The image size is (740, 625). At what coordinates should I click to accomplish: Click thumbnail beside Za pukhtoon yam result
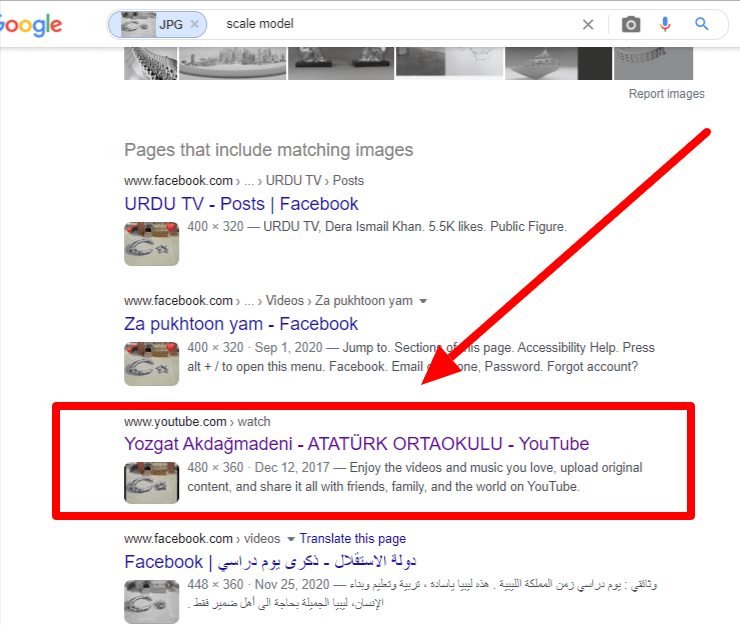coord(152,363)
